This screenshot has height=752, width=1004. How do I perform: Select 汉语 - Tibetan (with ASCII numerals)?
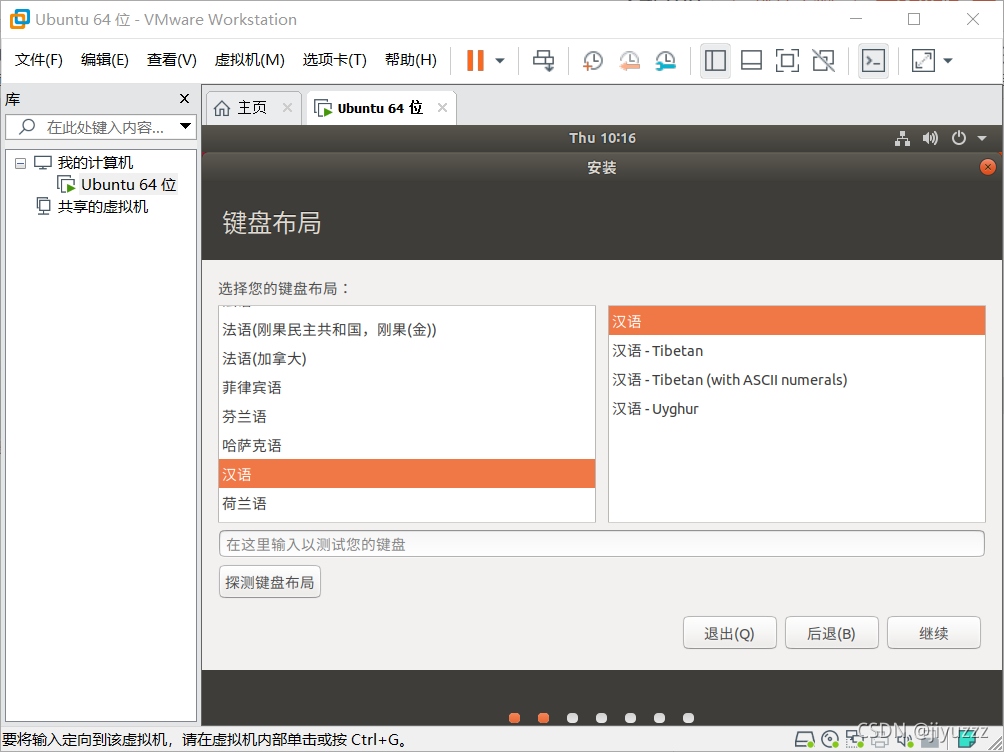797,379
